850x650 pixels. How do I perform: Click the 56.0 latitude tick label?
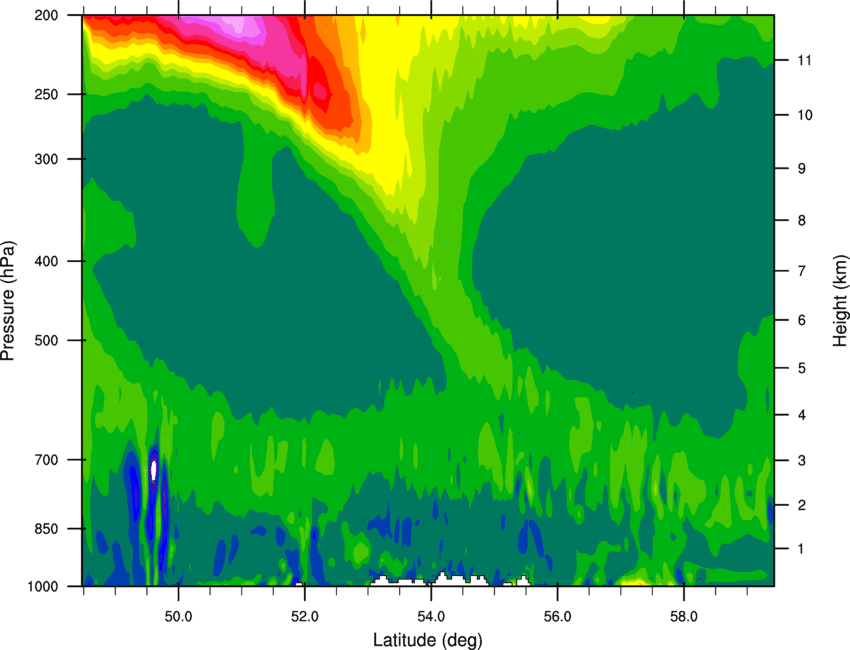[x=557, y=617]
